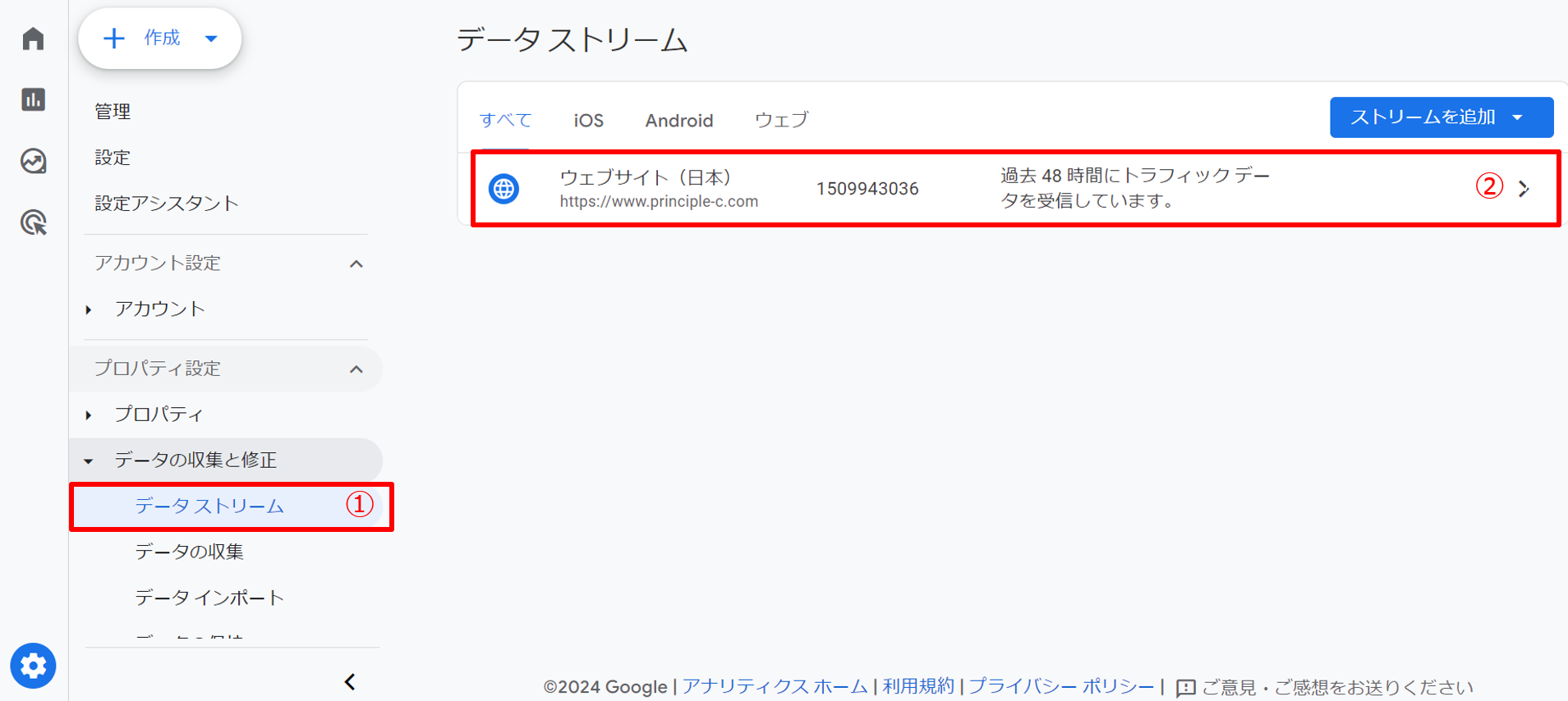The image size is (1568, 701).
Task: Collapse the アカウント設定 section
Action: pos(356,263)
